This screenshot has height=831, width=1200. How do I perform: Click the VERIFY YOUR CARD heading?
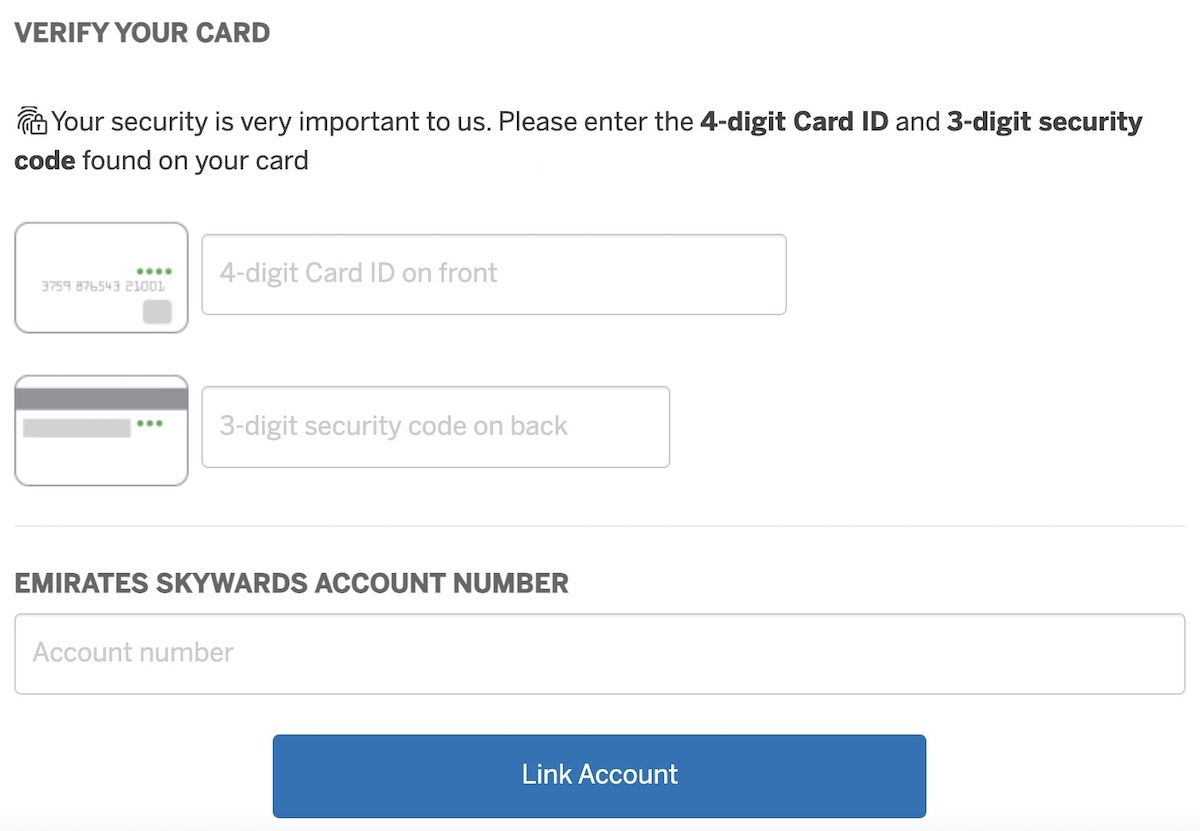point(142,33)
